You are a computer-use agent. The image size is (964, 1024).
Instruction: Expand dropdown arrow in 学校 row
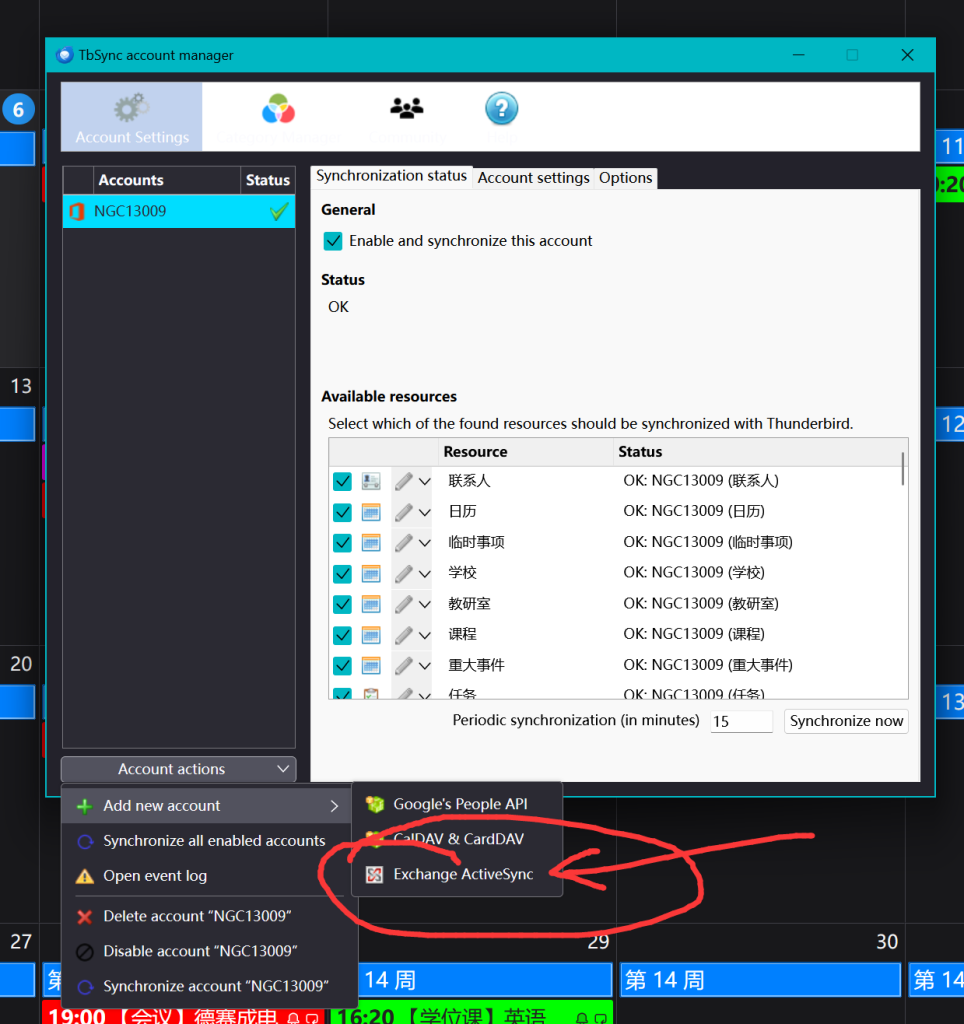pos(425,574)
